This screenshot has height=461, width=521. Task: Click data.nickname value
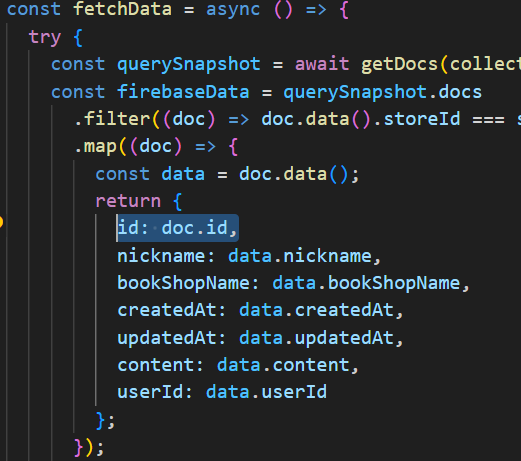[x=300, y=256]
